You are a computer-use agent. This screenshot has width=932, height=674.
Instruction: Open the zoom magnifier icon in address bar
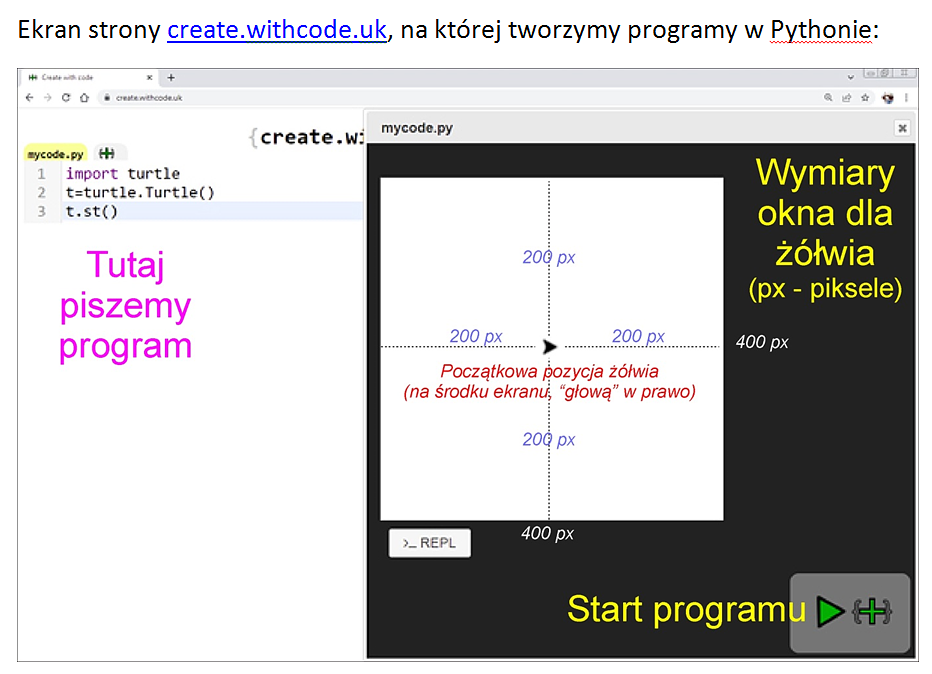coord(828,98)
